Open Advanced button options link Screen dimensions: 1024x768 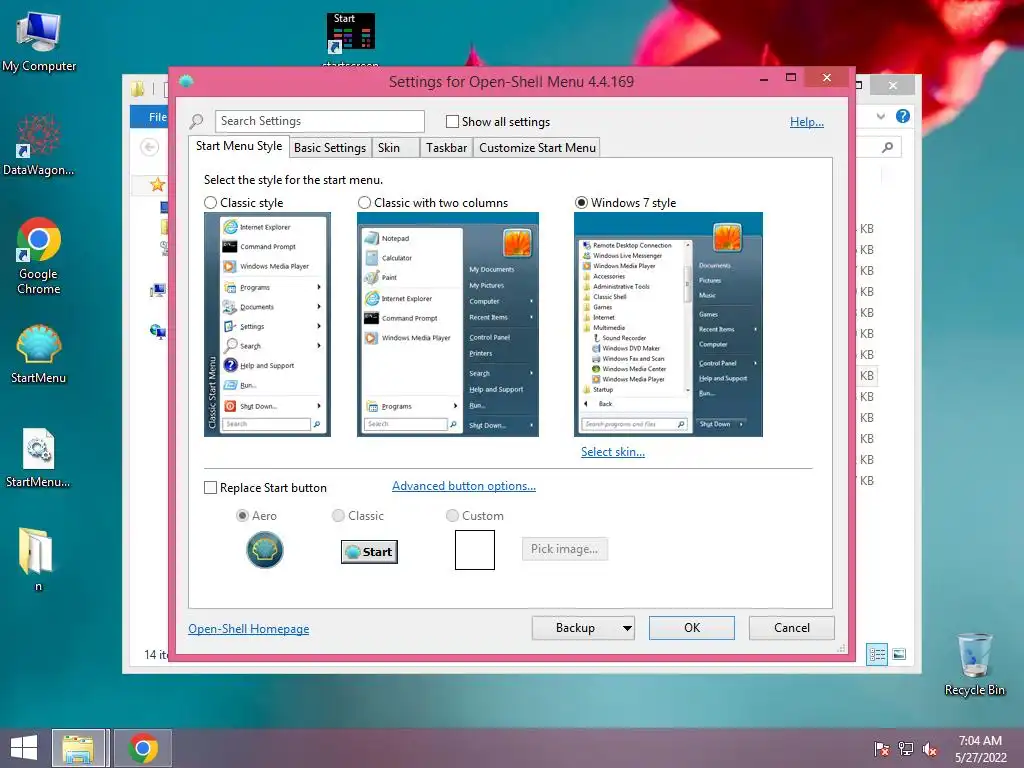coord(464,486)
